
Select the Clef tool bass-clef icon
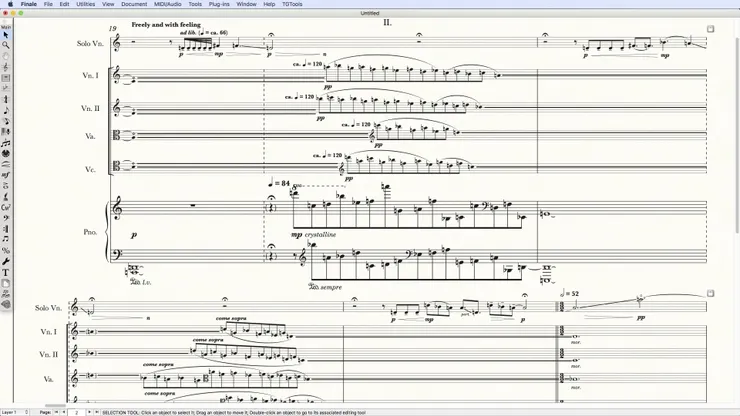(x=6, y=218)
